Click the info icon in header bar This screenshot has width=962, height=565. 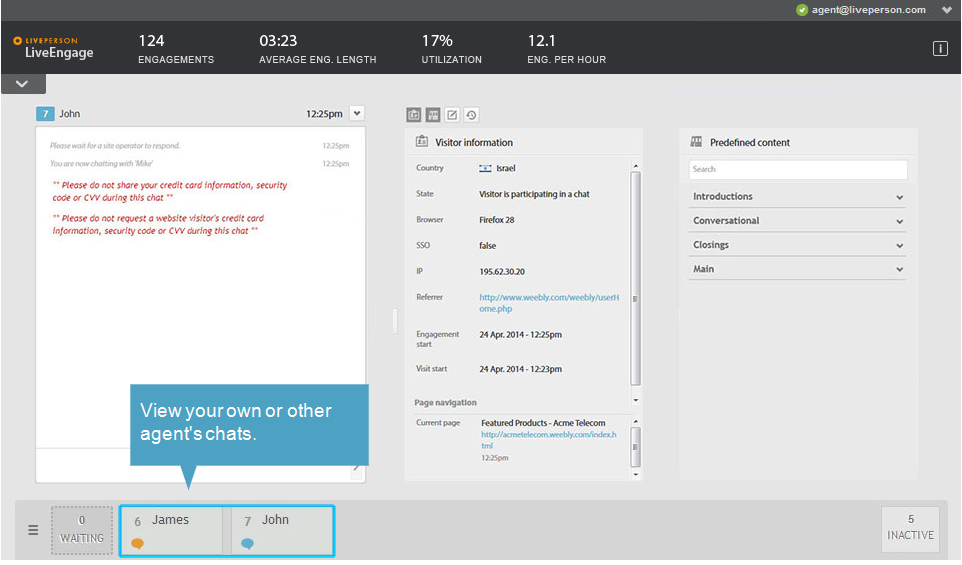tap(940, 48)
